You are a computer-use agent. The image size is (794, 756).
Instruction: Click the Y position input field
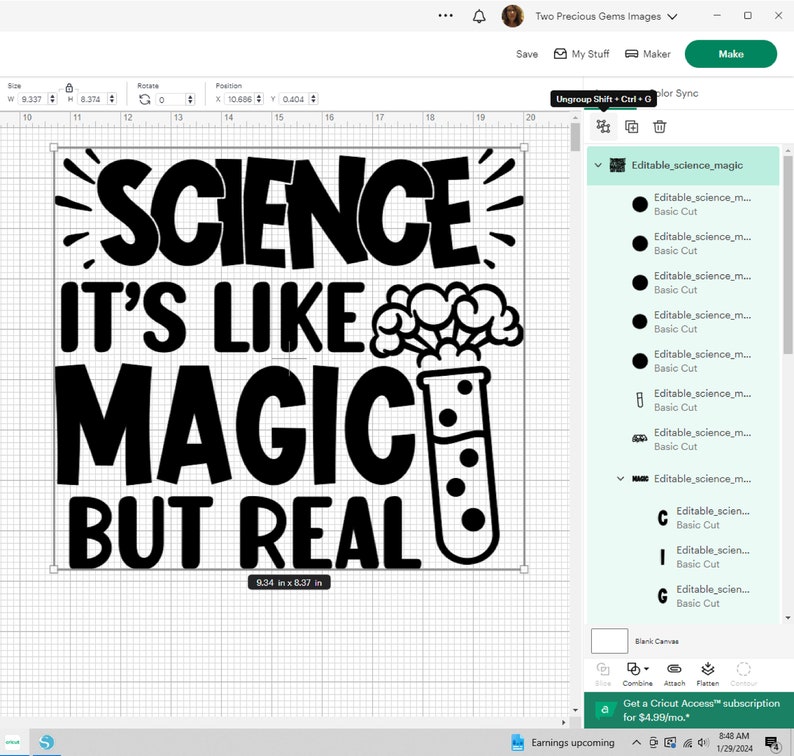coord(294,99)
